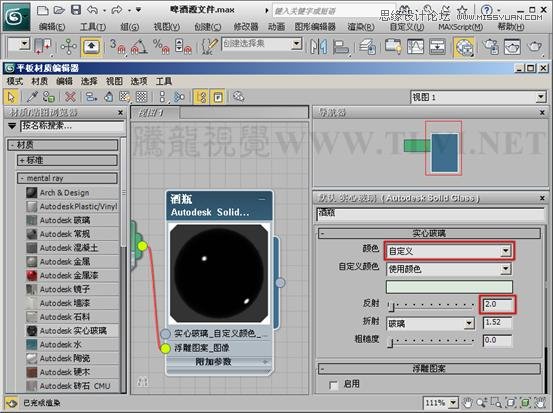
Task: Click the red X Delete Selected icon
Action: [x=71, y=97]
